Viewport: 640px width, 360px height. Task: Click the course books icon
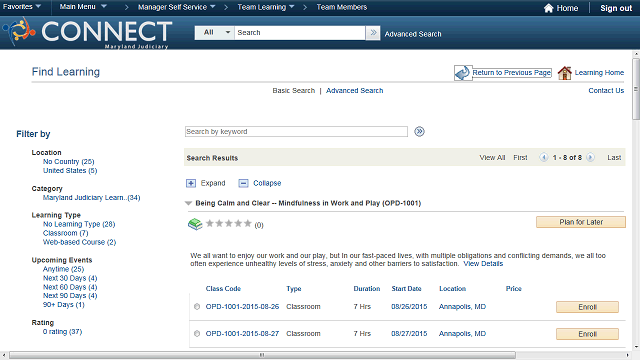click(x=195, y=224)
